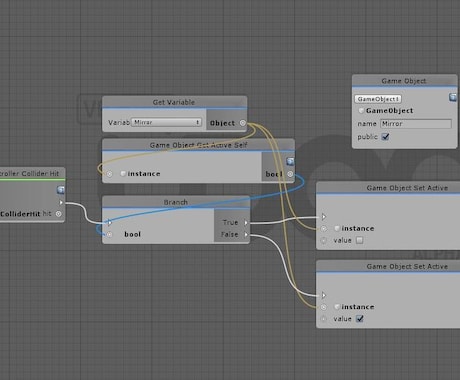
Task: Select the lower Game Object Set Active header
Action: (x=388, y=266)
